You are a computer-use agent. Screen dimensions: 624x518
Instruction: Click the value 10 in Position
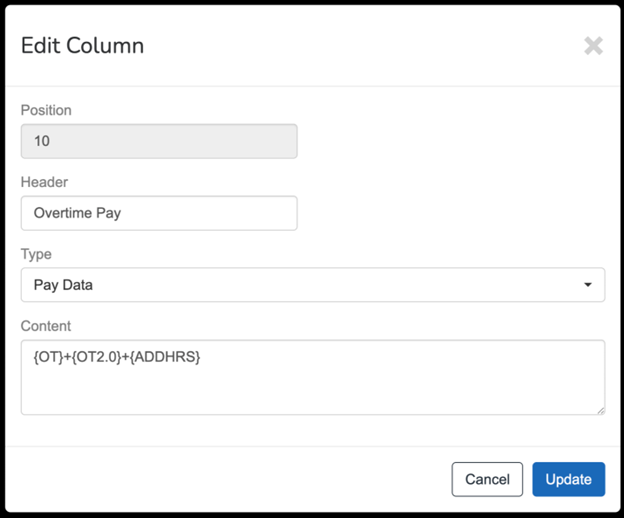pos(42,141)
